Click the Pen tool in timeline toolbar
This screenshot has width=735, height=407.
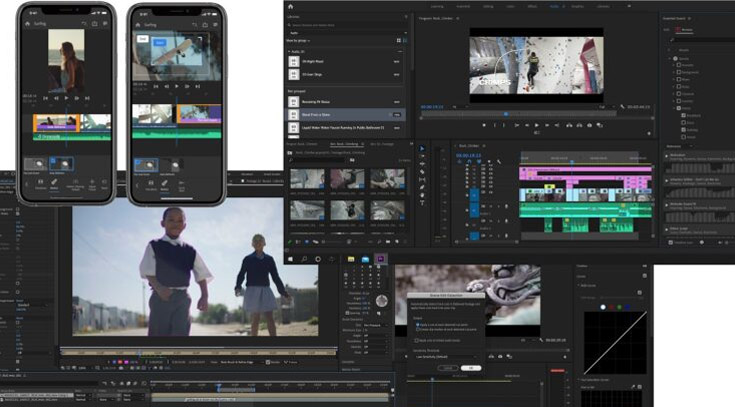click(x=423, y=185)
